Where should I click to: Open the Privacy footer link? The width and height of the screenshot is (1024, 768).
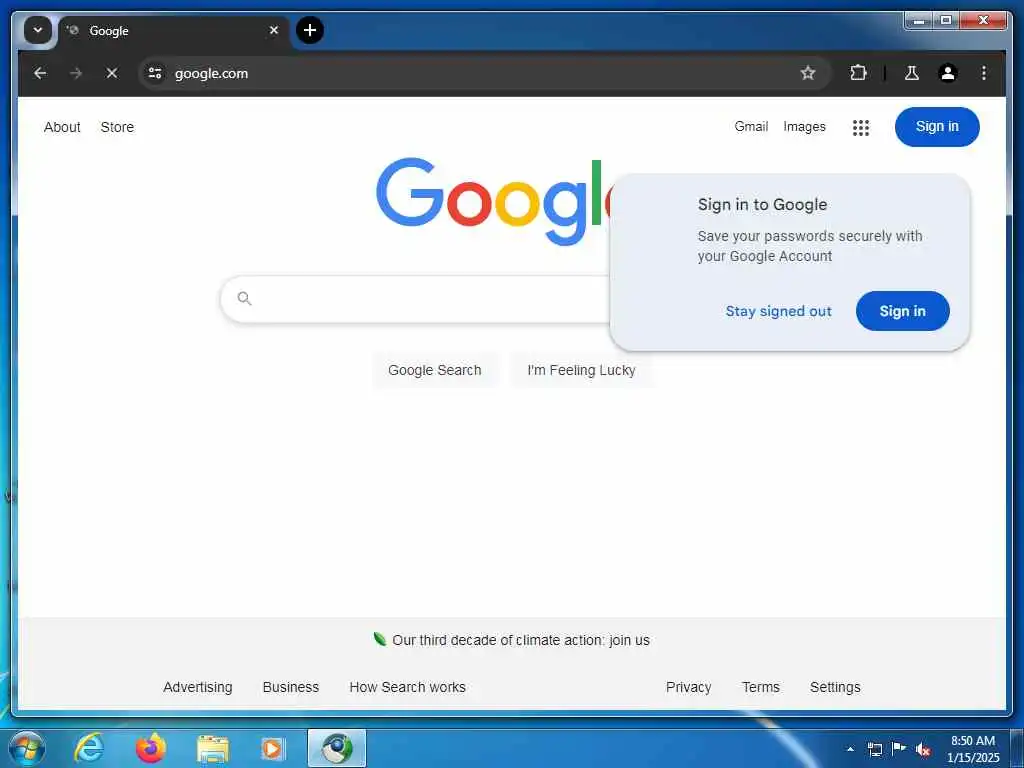click(x=688, y=687)
